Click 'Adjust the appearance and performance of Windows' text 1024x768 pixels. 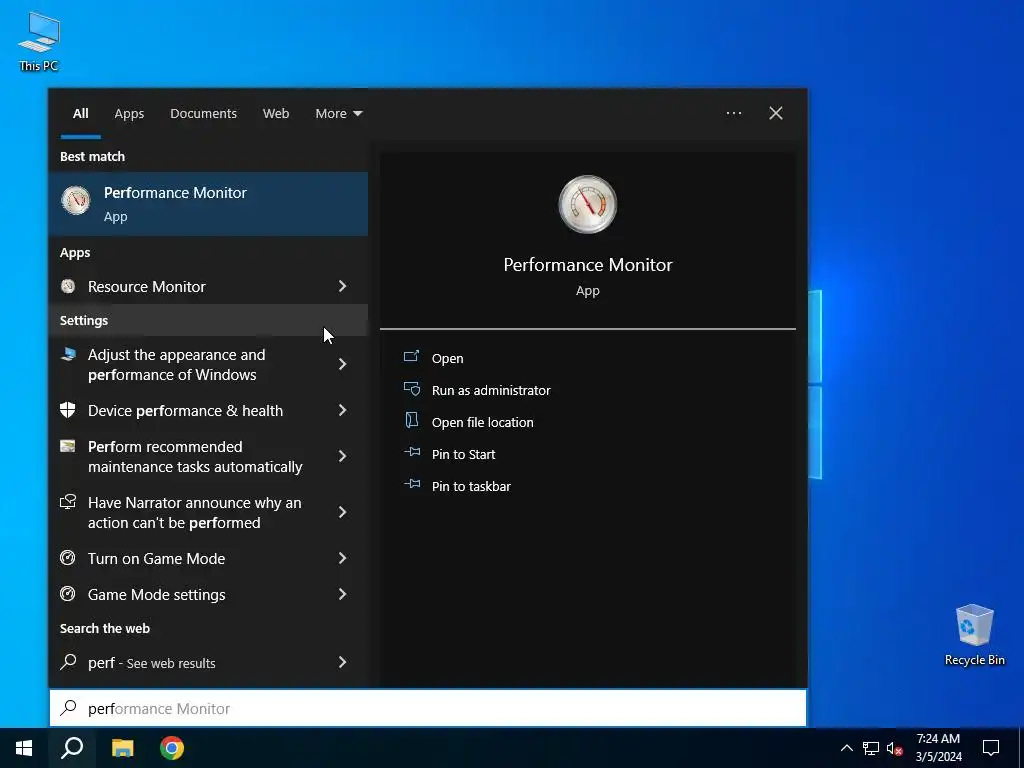click(x=176, y=364)
